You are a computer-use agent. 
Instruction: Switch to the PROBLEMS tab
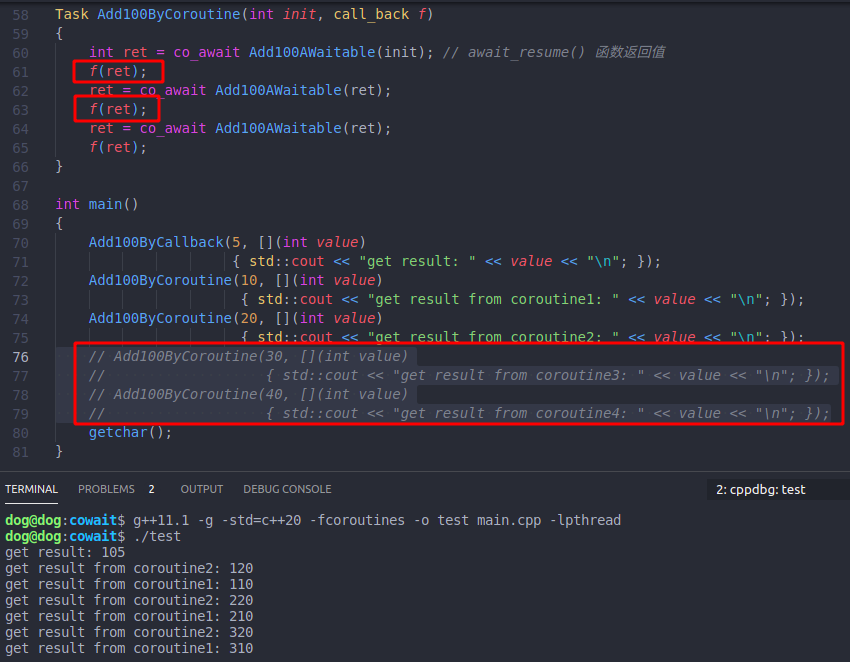click(106, 489)
